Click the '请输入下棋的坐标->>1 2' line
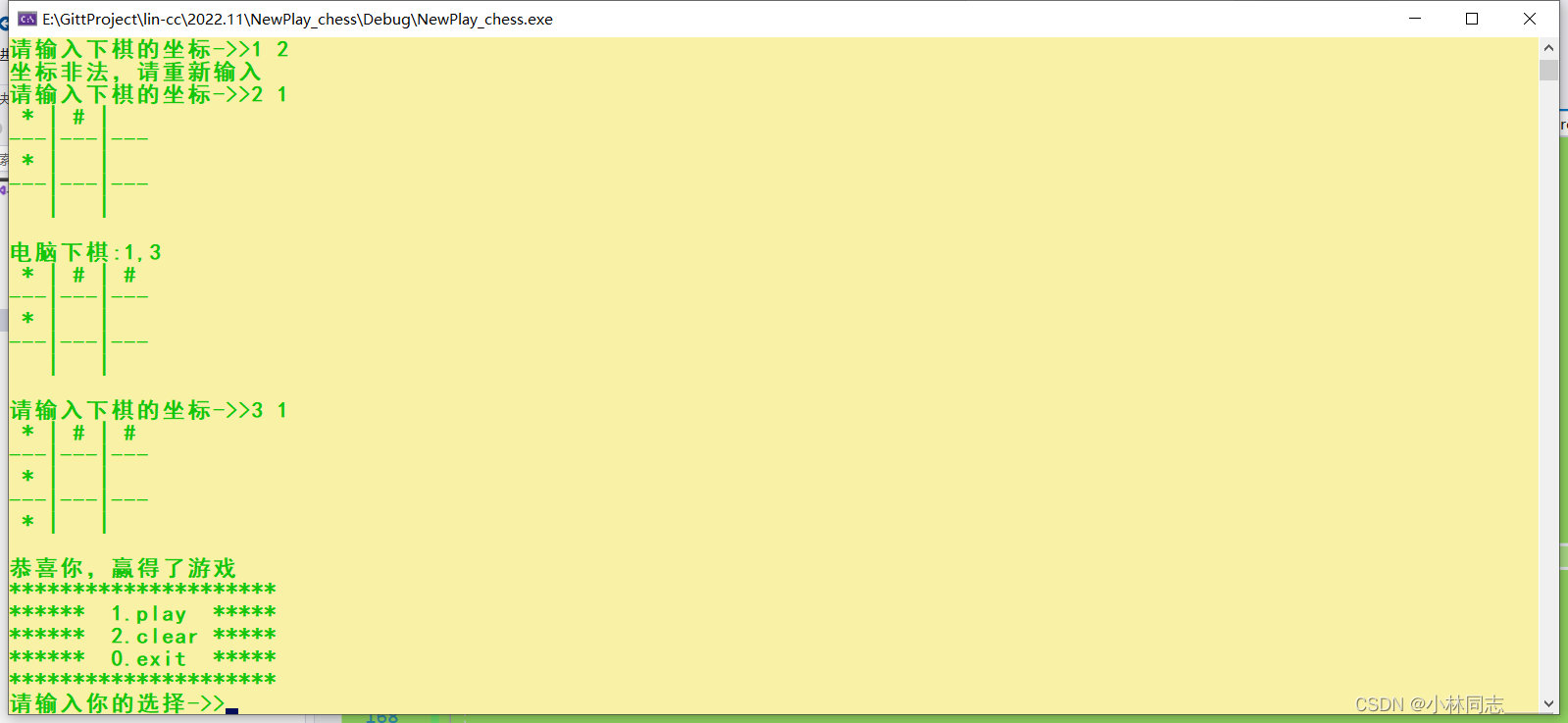The height and width of the screenshot is (723, 1568). coord(149,49)
